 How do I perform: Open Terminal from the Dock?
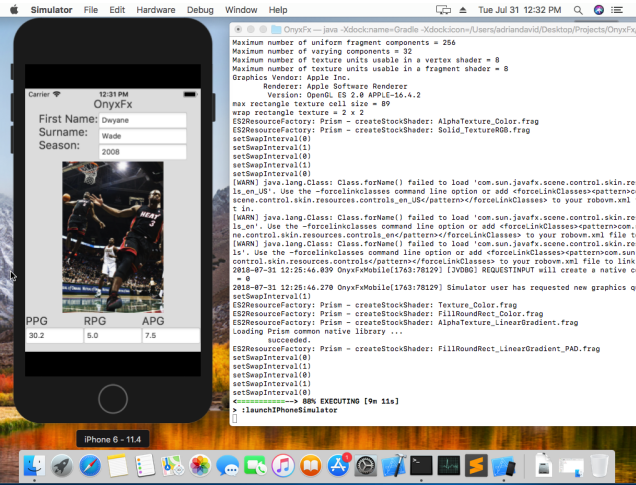tap(421, 466)
